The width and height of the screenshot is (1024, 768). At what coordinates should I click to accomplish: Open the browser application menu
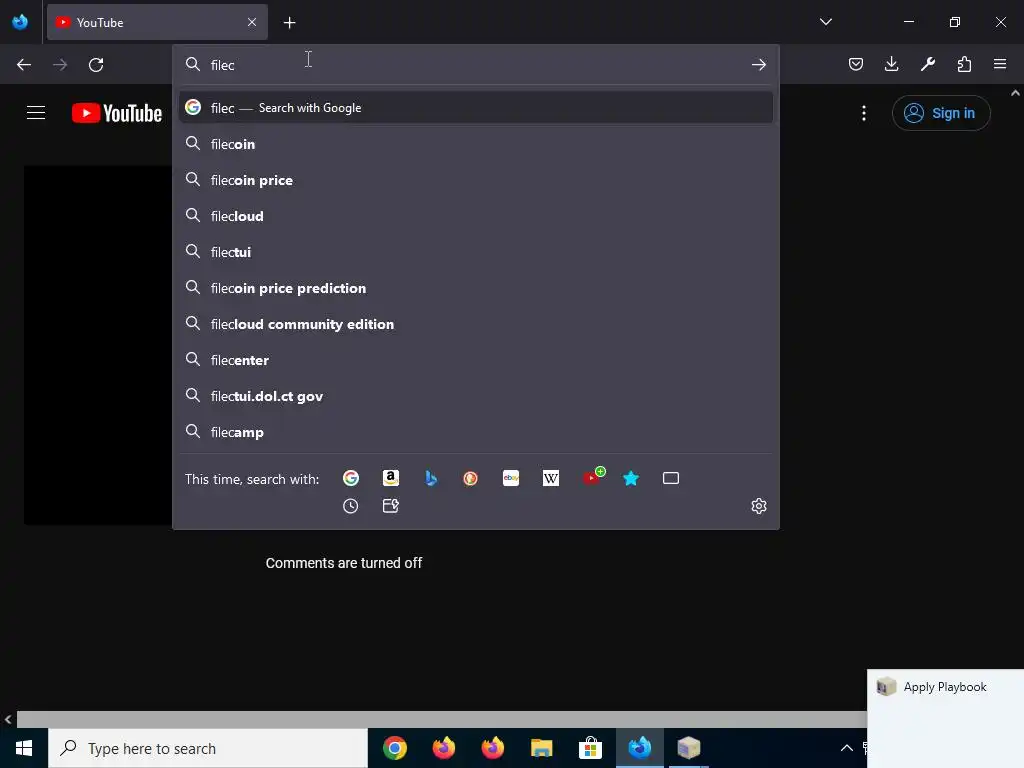point(1000,64)
